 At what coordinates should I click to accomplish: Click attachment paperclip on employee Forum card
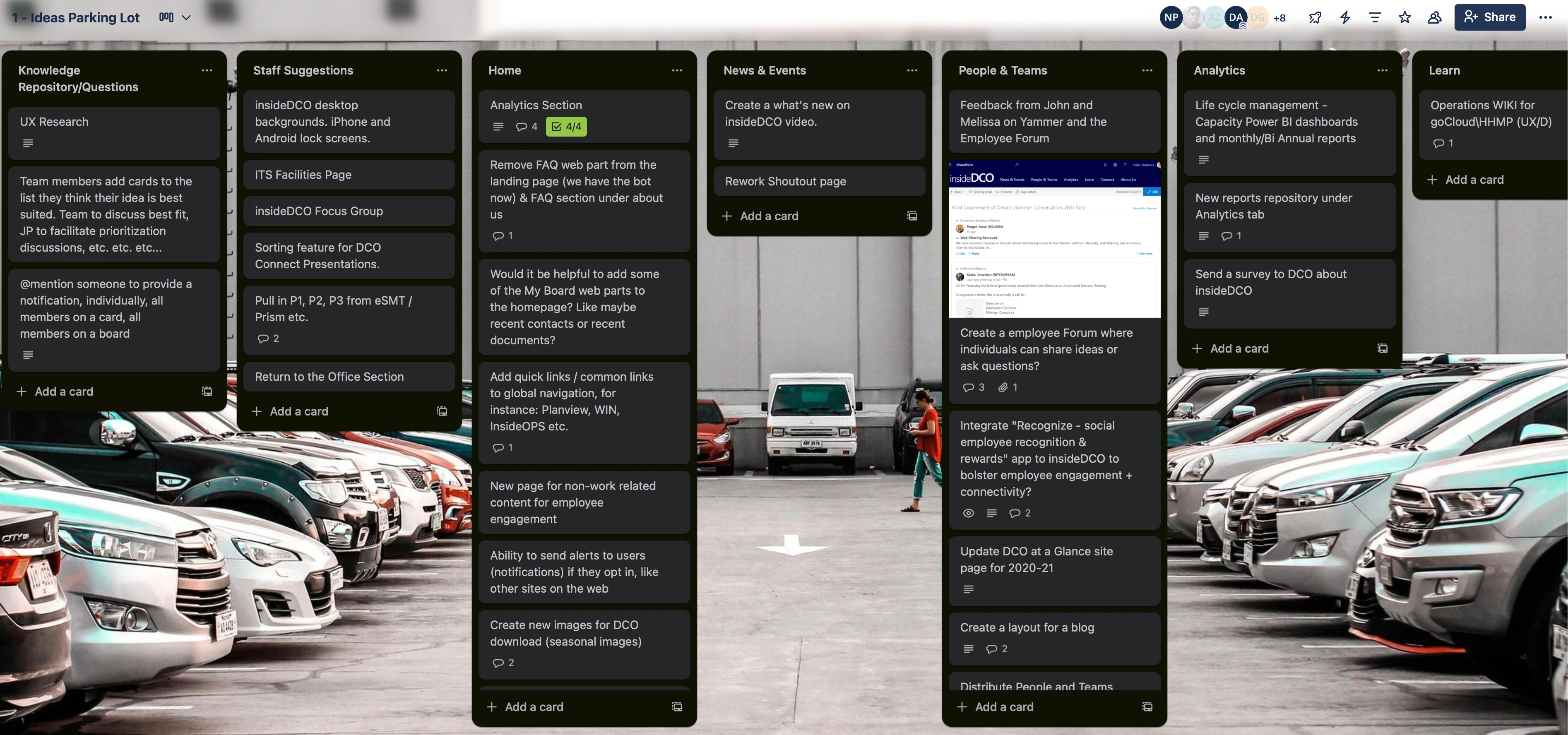tap(1008, 387)
